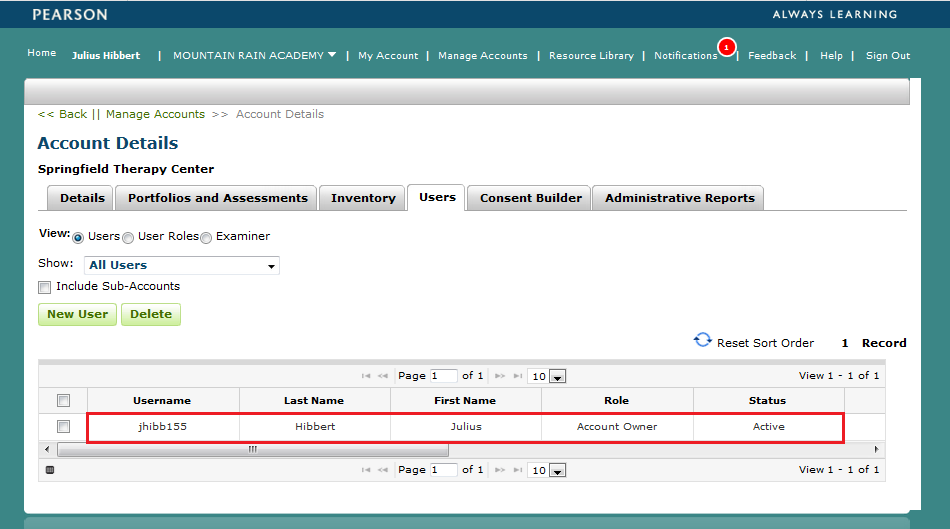Select the User Roles radio button
The width and height of the screenshot is (950, 529).
128,238
